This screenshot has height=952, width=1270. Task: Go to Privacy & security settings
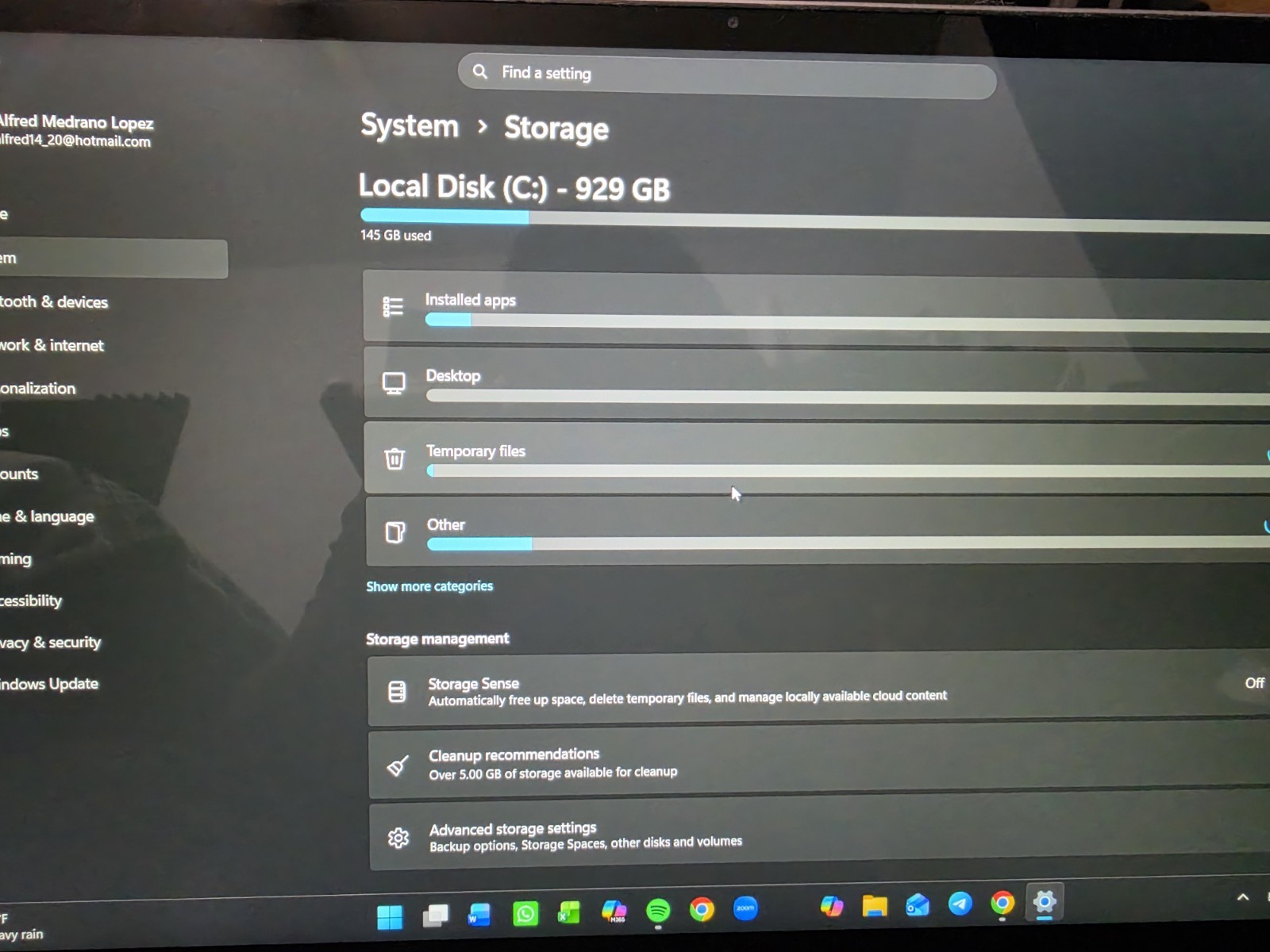pyautogui.click(x=51, y=643)
